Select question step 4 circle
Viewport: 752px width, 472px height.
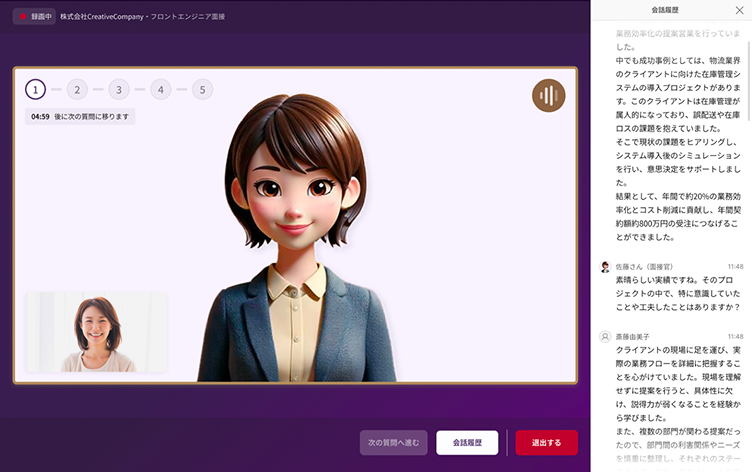coord(161,90)
